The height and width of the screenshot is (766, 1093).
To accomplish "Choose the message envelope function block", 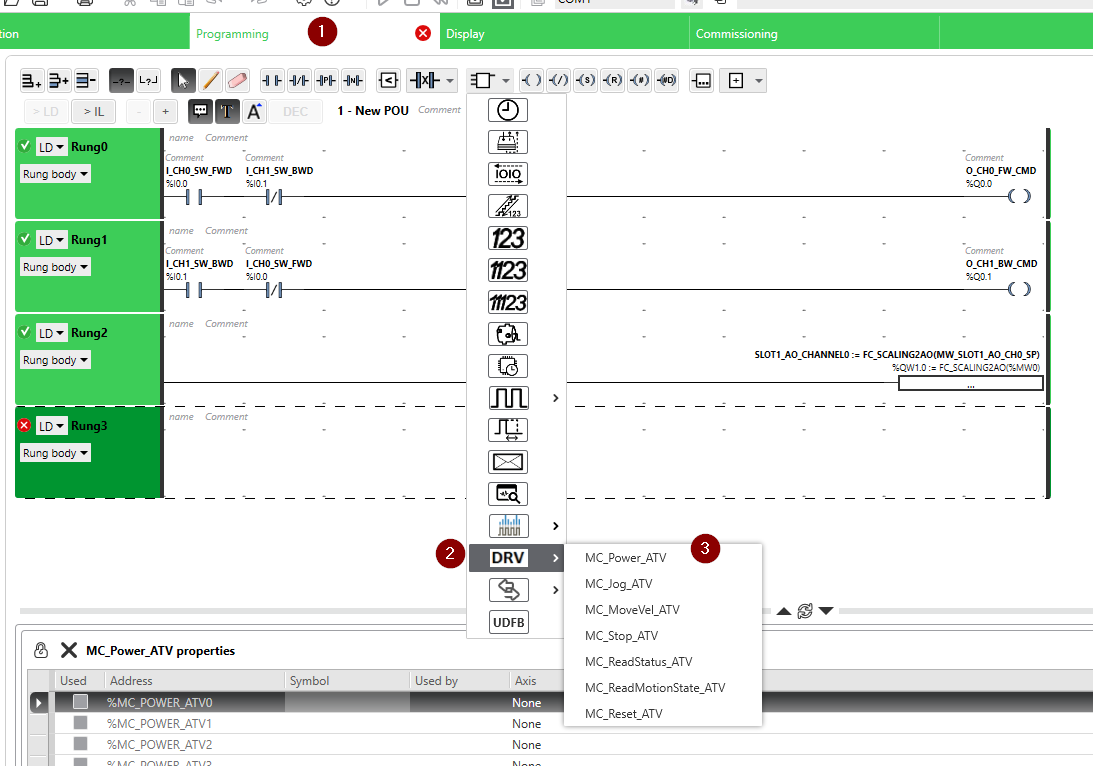I will tap(507, 462).
